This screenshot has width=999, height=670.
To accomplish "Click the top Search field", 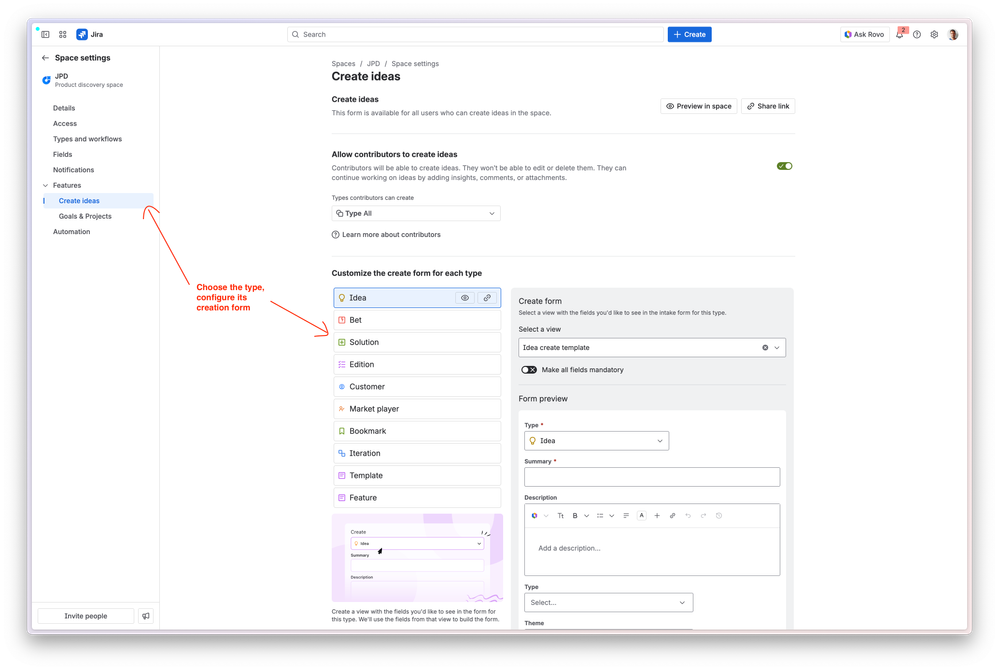I will click(x=475, y=34).
